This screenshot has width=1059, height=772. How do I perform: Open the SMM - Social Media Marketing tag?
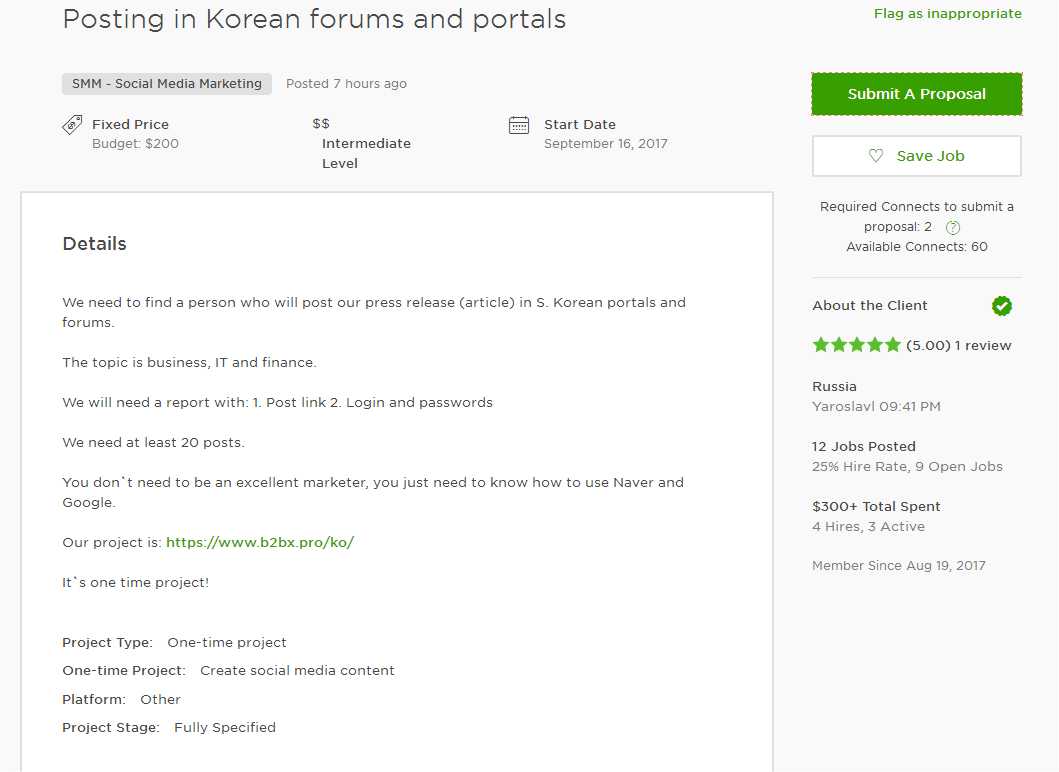pos(167,84)
